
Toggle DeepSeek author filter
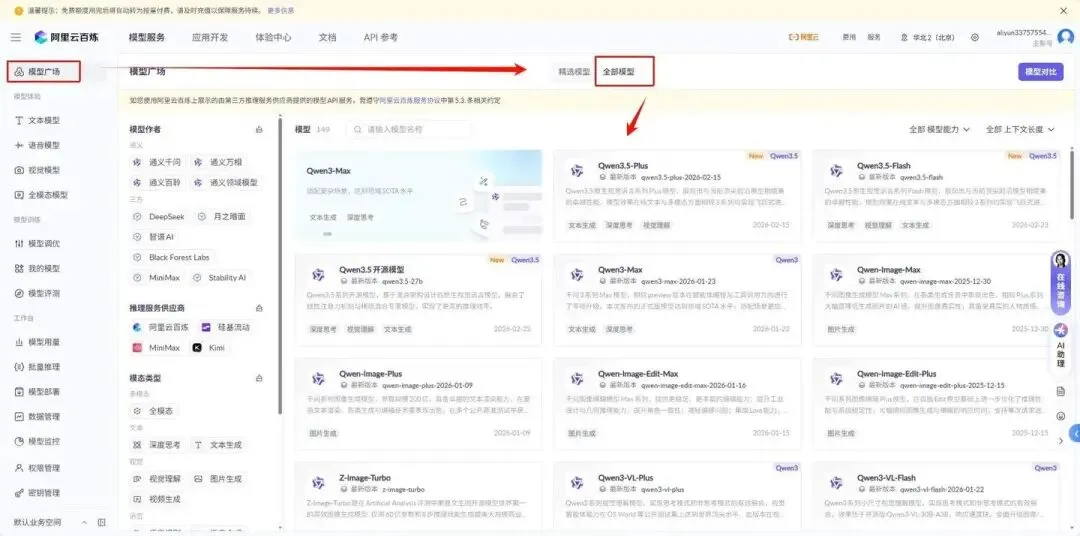(159, 216)
